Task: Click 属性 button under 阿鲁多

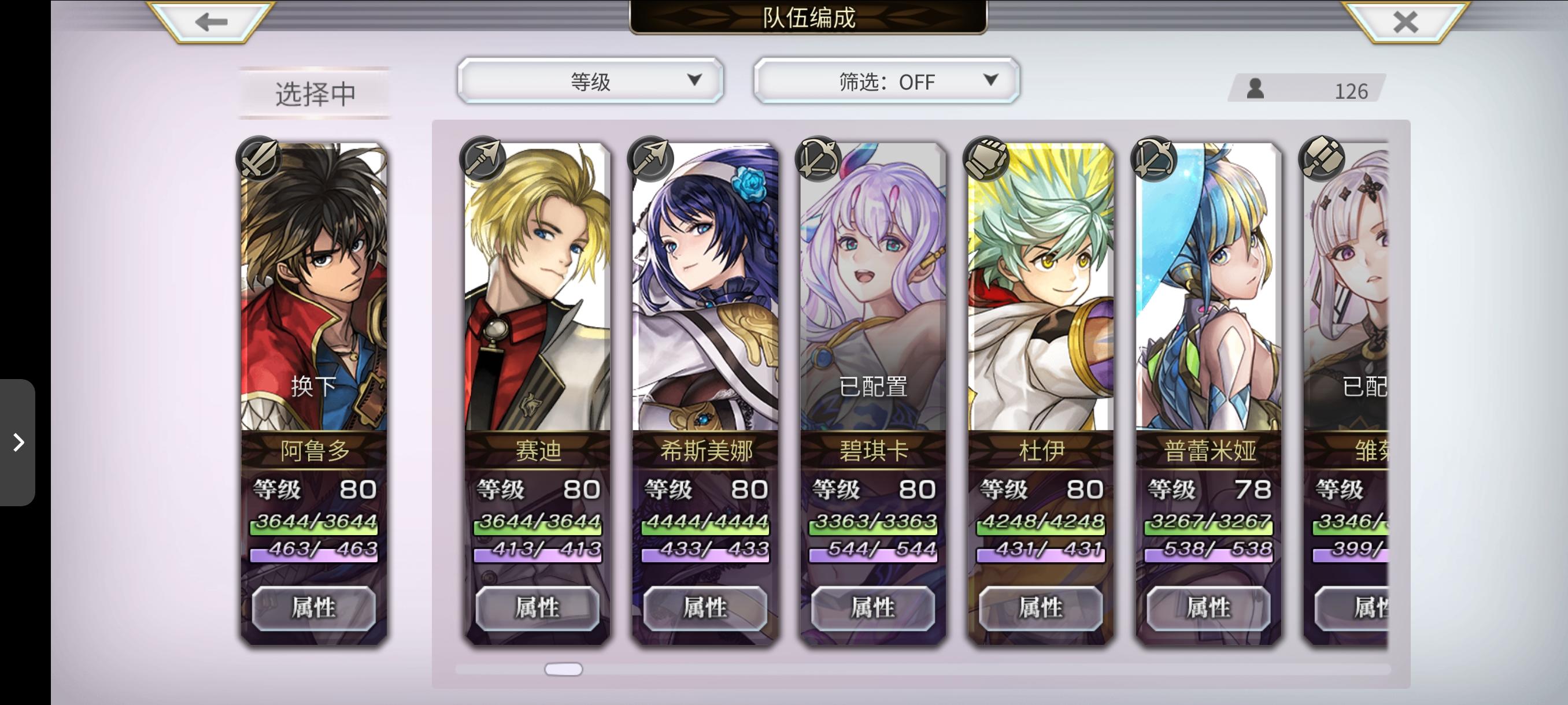Action: (313, 608)
